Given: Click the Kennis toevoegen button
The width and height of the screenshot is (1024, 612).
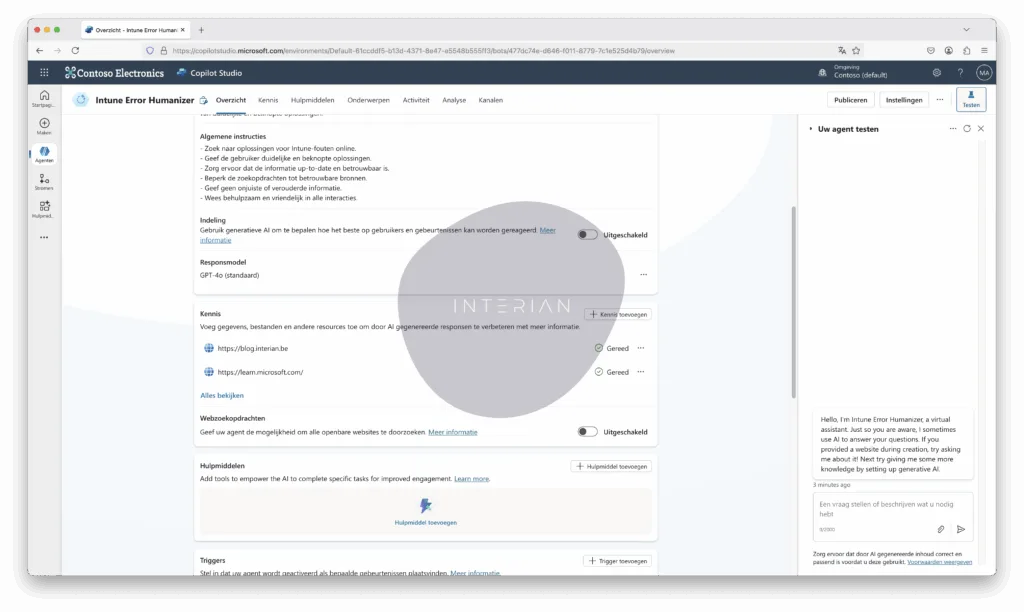Looking at the screenshot, I should click(x=618, y=314).
